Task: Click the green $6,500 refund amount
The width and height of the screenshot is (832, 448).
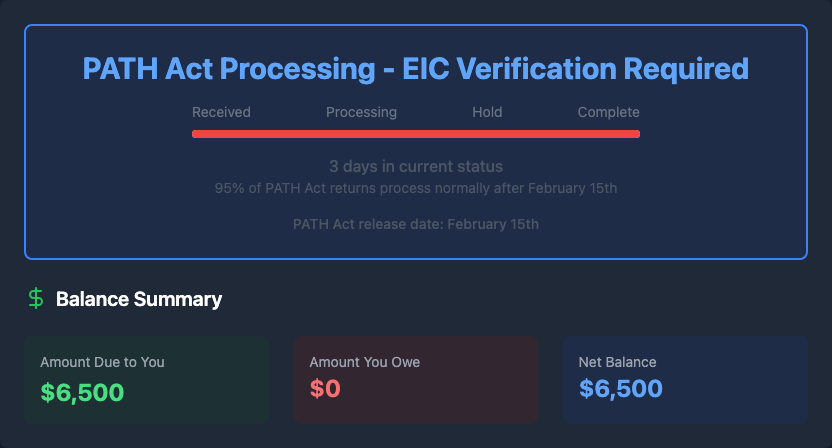Action: coord(82,391)
